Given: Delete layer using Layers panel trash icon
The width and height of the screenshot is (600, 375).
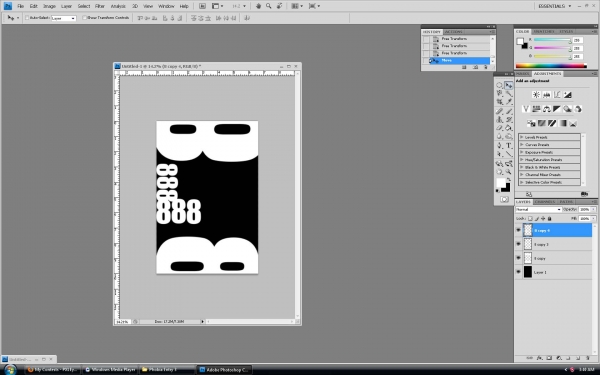Looking at the screenshot, I should [588, 358].
